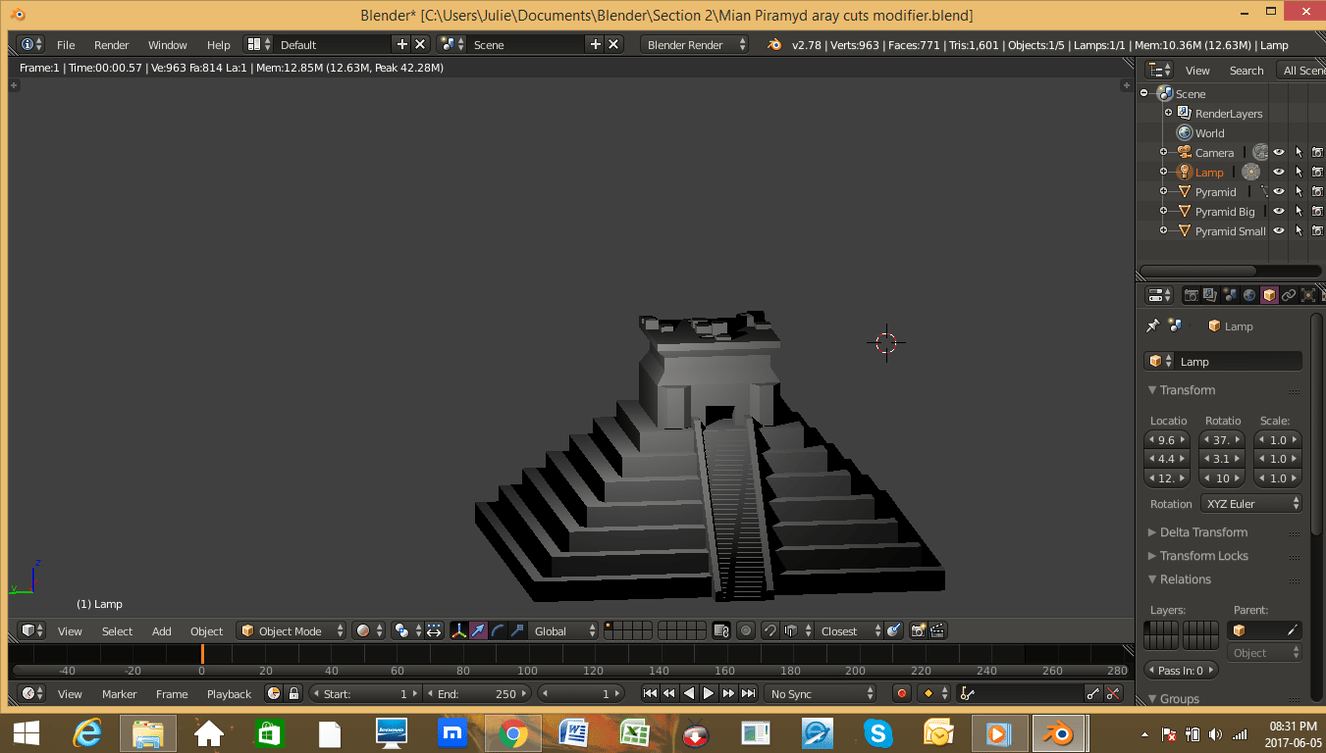Play the animation forward

tap(708, 694)
